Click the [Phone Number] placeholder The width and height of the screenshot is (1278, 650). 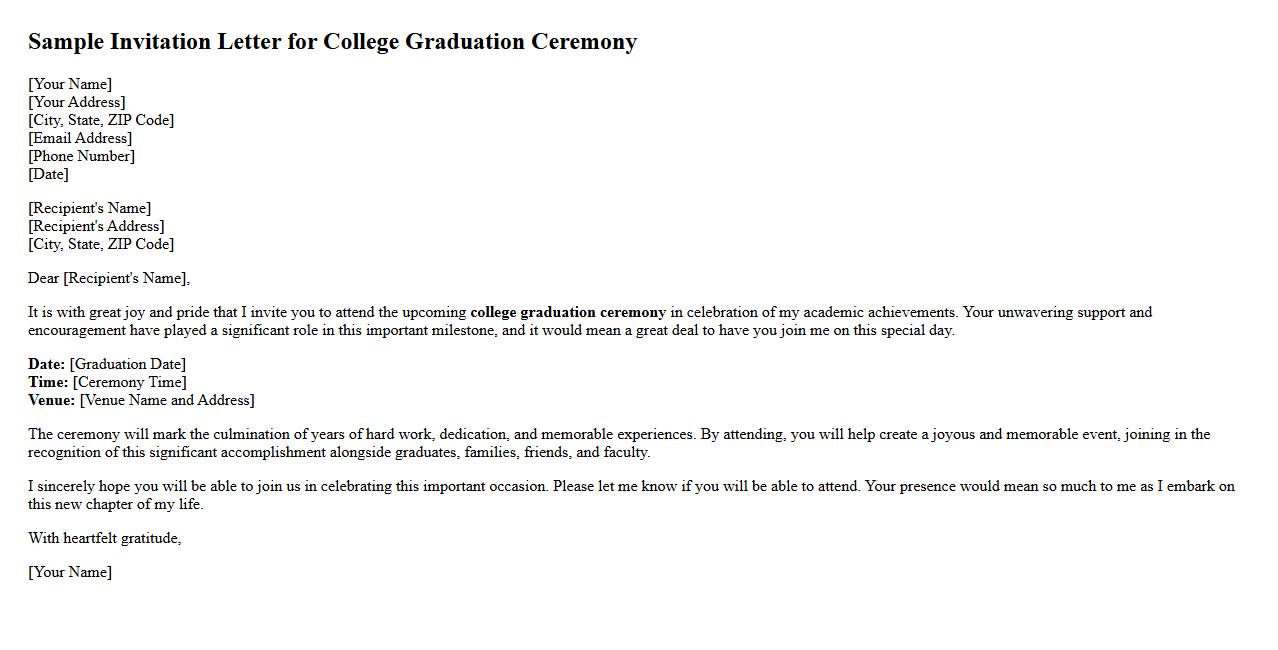point(81,156)
